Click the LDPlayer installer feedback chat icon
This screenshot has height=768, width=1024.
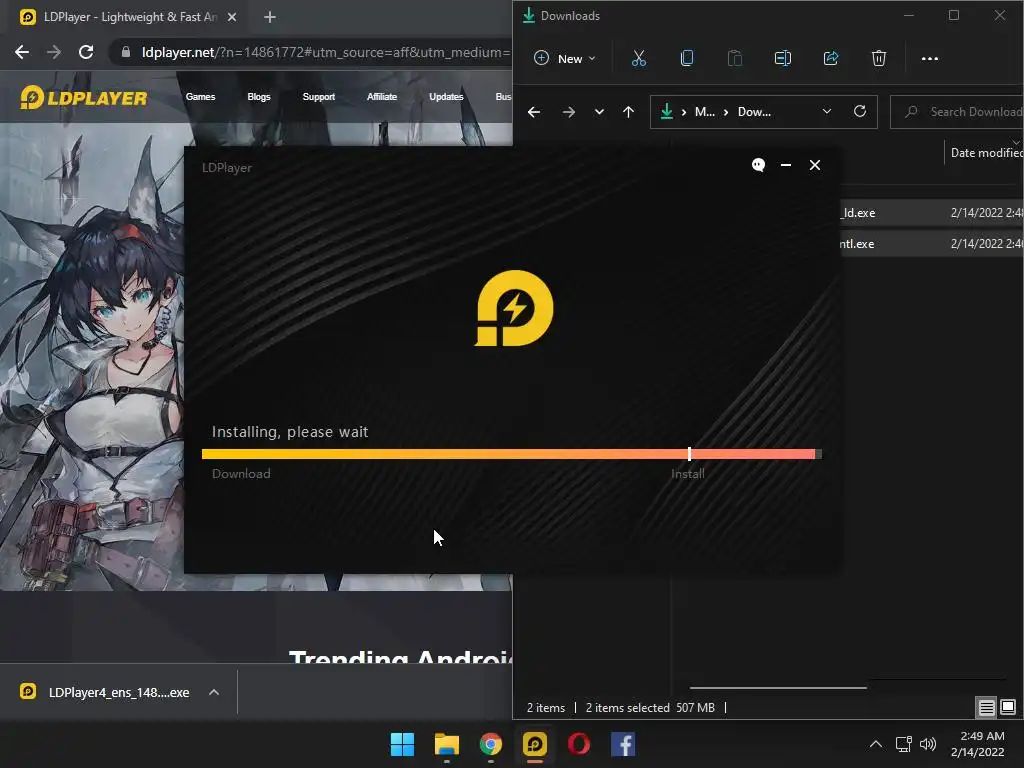pyautogui.click(x=758, y=165)
